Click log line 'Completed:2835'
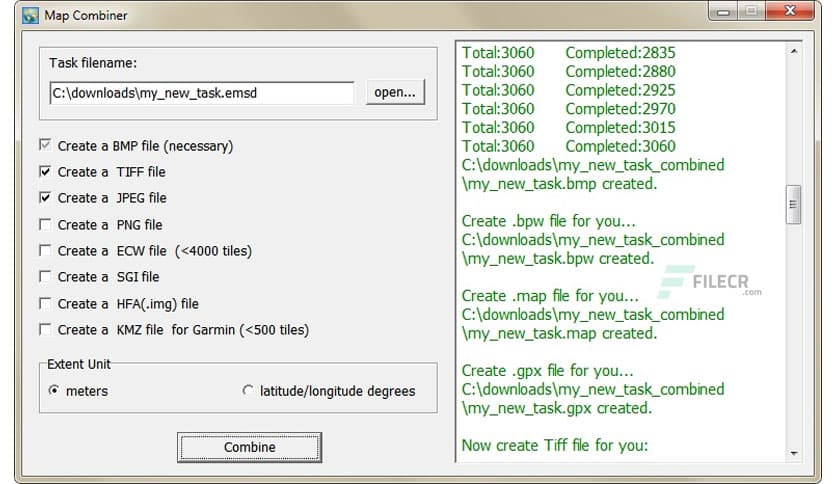The image size is (836, 484). [x=620, y=53]
